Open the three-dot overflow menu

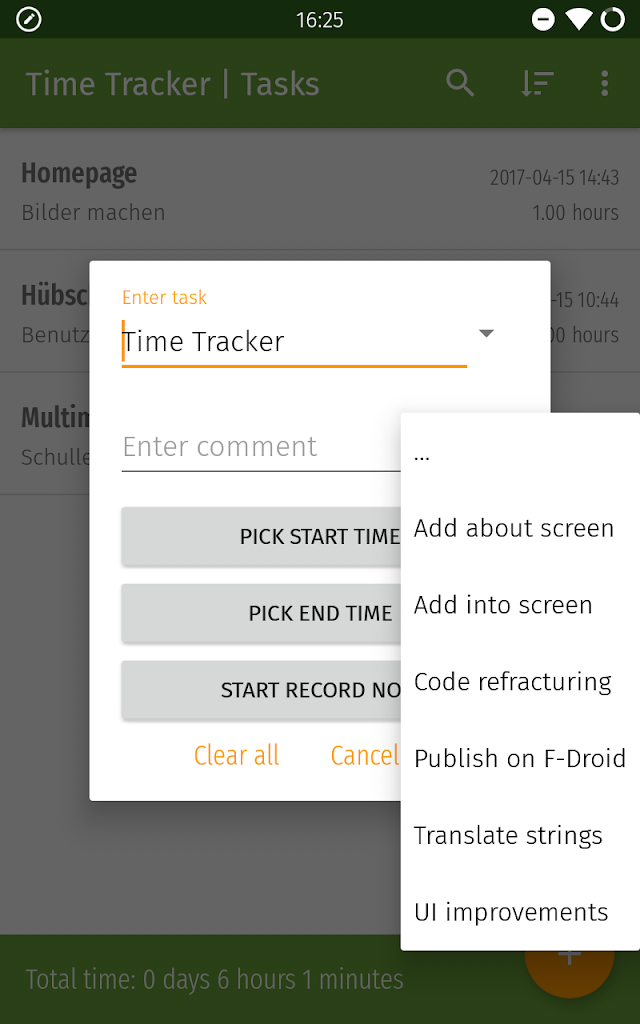(x=604, y=83)
